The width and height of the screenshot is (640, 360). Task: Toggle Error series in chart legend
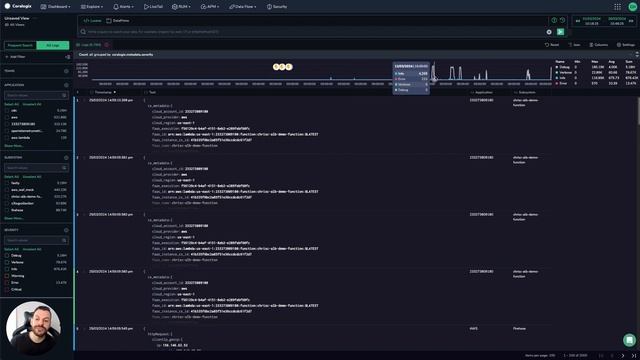[561, 83]
